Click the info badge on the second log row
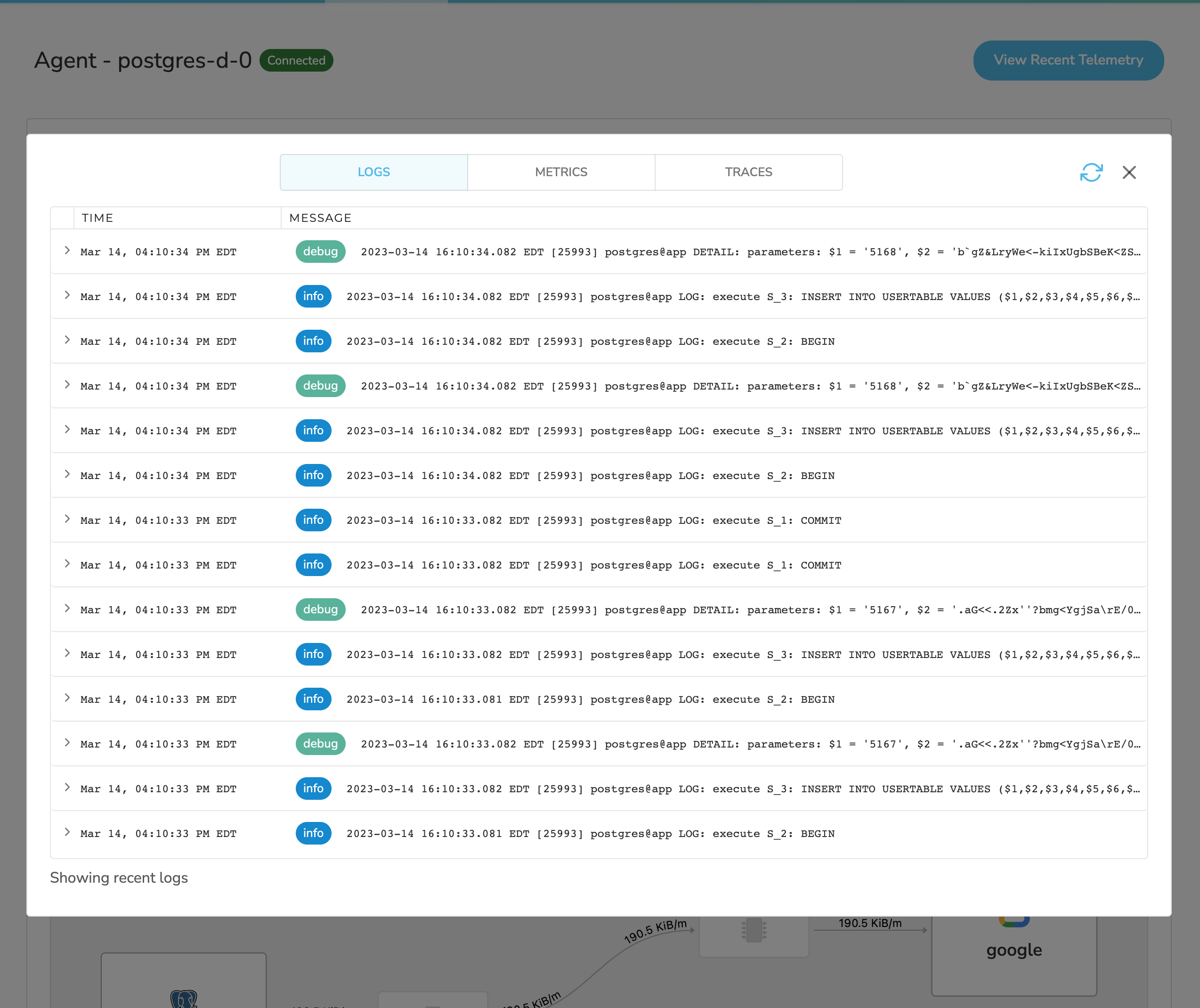This screenshot has height=1008, width=1200. coord(313,296)
